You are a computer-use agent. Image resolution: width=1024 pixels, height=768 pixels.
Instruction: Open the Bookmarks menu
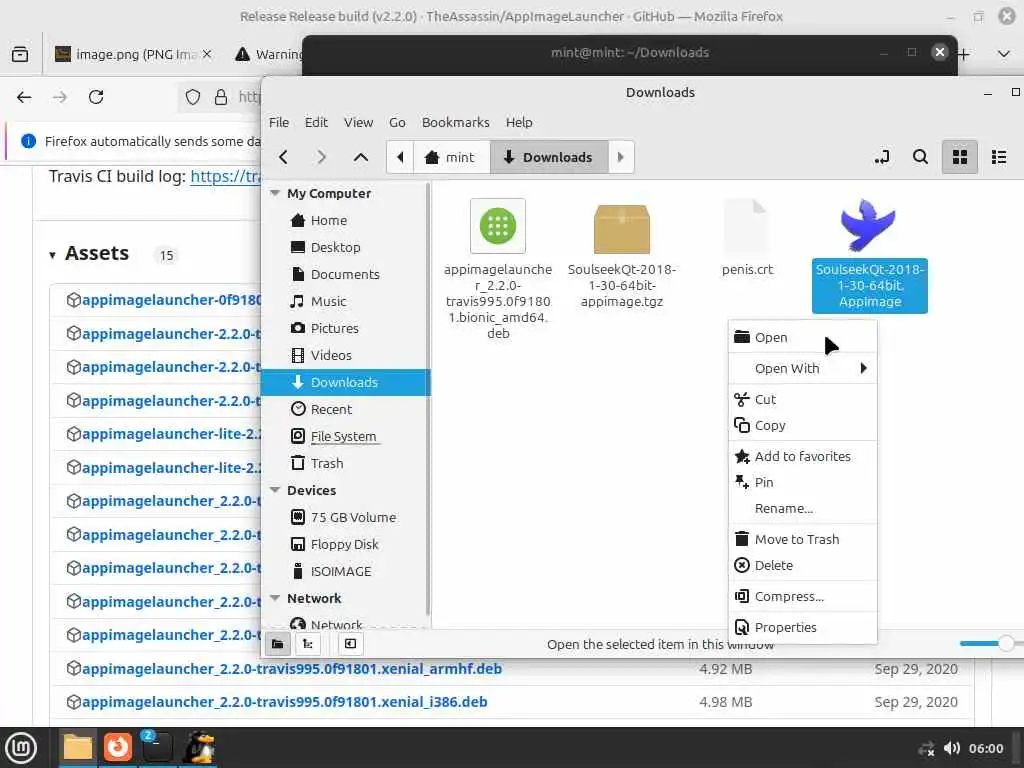click(x=455, y=122)
